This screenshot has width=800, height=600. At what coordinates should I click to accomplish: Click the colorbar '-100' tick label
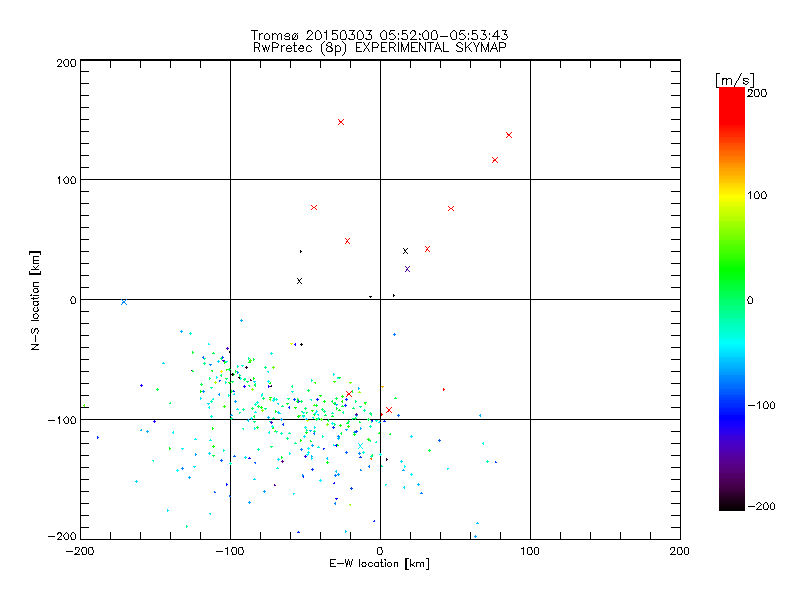tap(761, 405)
